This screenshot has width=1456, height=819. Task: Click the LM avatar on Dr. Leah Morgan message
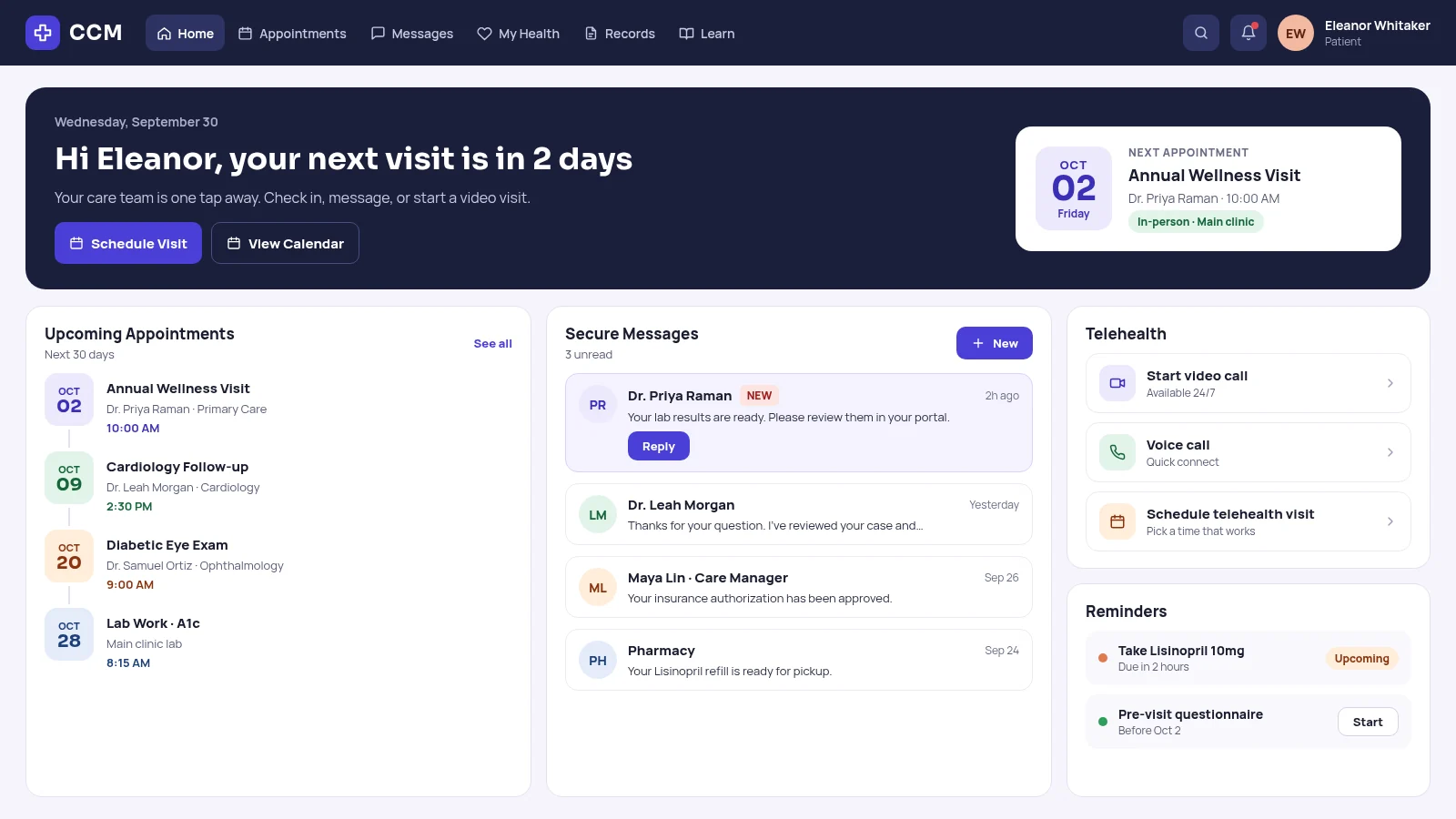pyautogui.click(x=598, y=515)
